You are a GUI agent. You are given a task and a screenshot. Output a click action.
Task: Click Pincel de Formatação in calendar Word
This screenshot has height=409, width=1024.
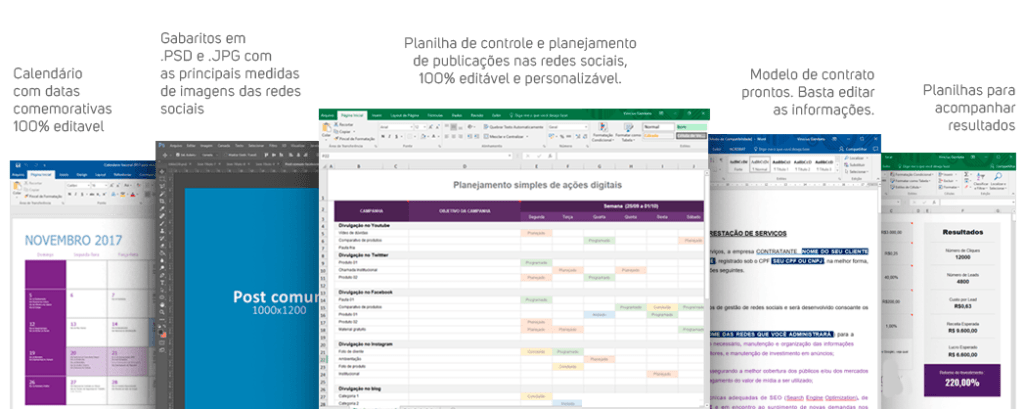43,196
